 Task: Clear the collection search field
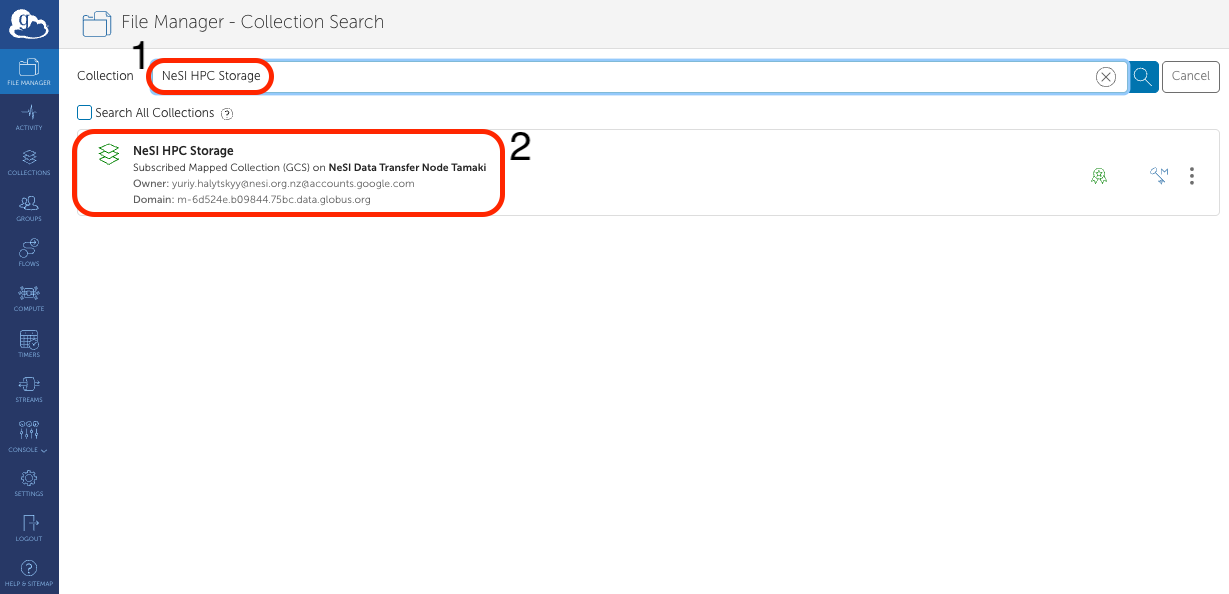pyautogui.click(x=1106, y=77)
